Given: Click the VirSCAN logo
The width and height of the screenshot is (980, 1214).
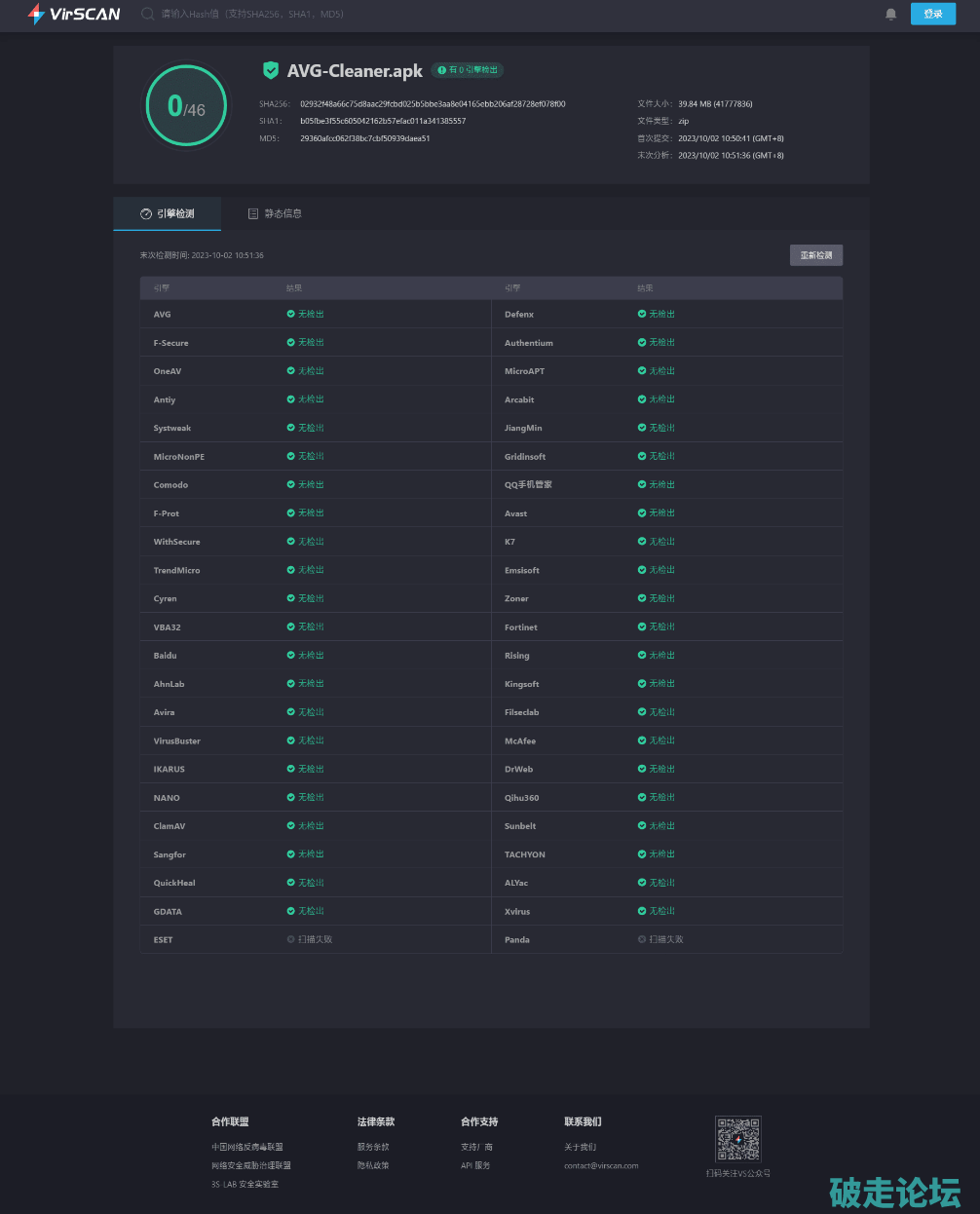Looking at the screenshot, I should [x=74, y=14].
